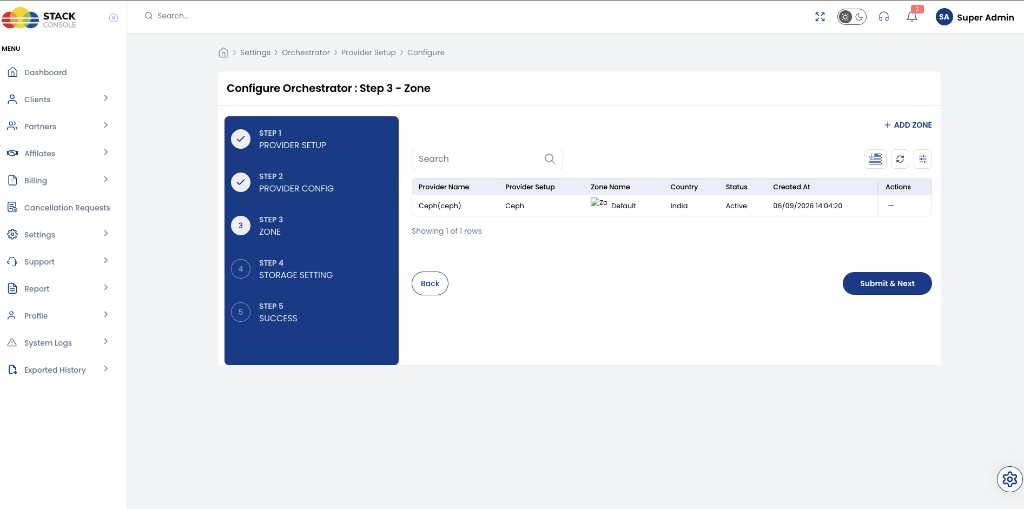The width and height of the screenshot is (1024, 509).
Task: Click Submit & Next button
Action: pos(887,284)
